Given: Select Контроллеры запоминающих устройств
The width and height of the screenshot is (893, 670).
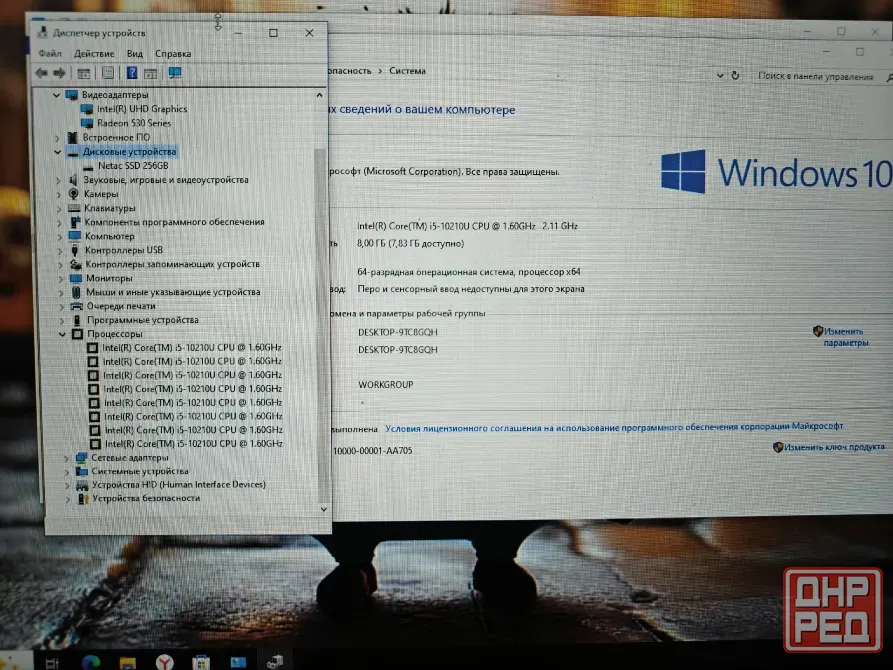Looking at the screenshot, I should pos(173,264).
